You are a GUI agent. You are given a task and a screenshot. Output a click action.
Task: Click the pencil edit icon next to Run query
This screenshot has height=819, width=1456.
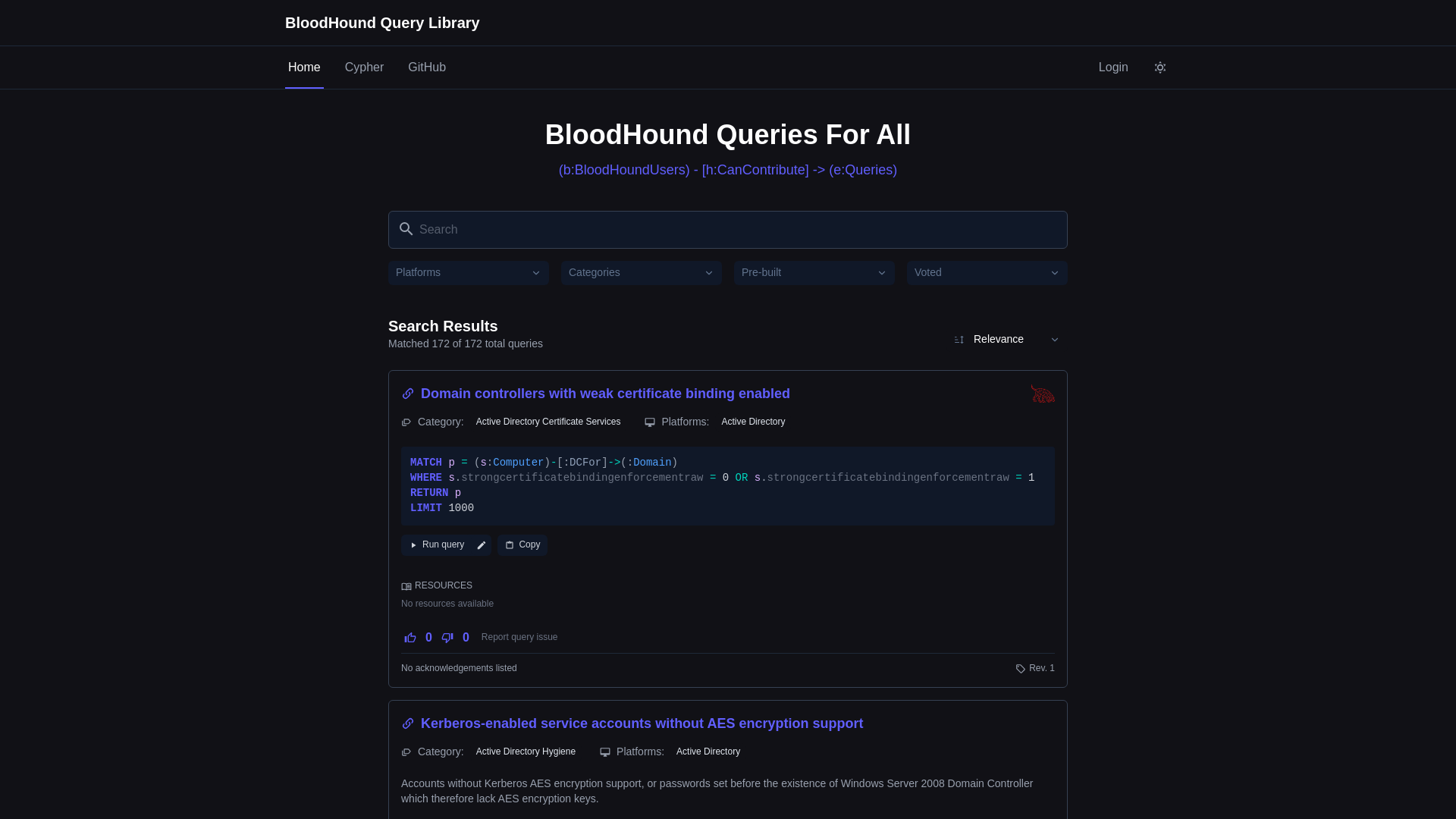482,545
